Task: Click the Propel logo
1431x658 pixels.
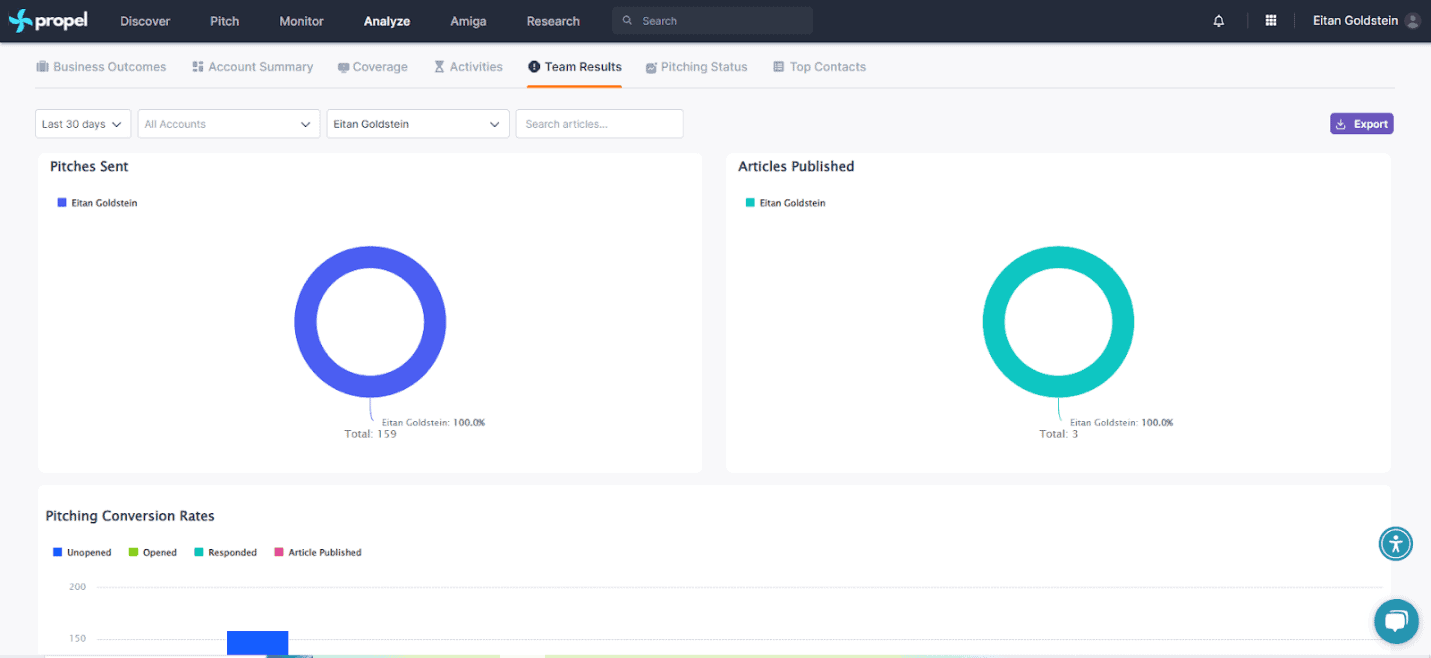Action: click(48, 21)
